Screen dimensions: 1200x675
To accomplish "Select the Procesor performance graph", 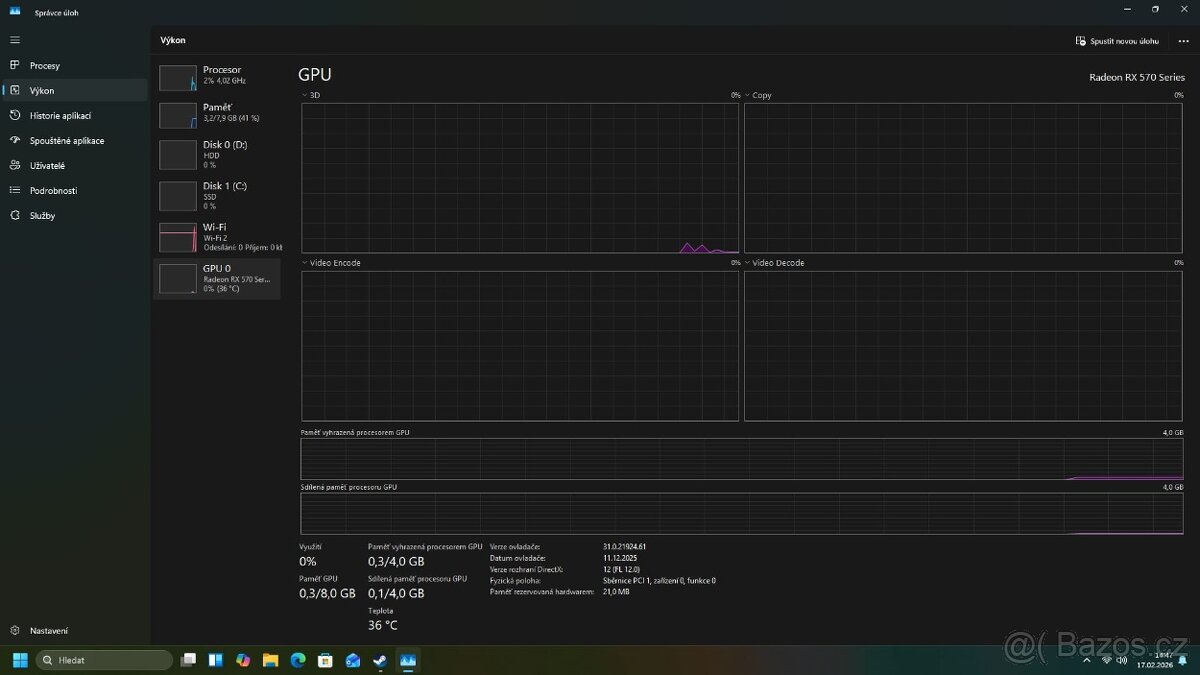I will coord(217,78).
